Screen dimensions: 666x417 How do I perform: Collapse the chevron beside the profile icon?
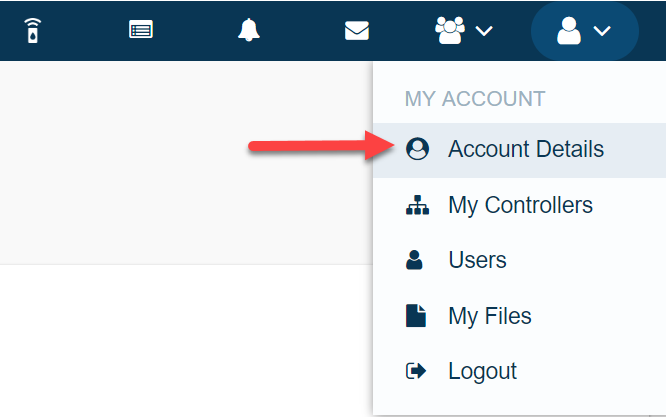(x=602, y=31)
